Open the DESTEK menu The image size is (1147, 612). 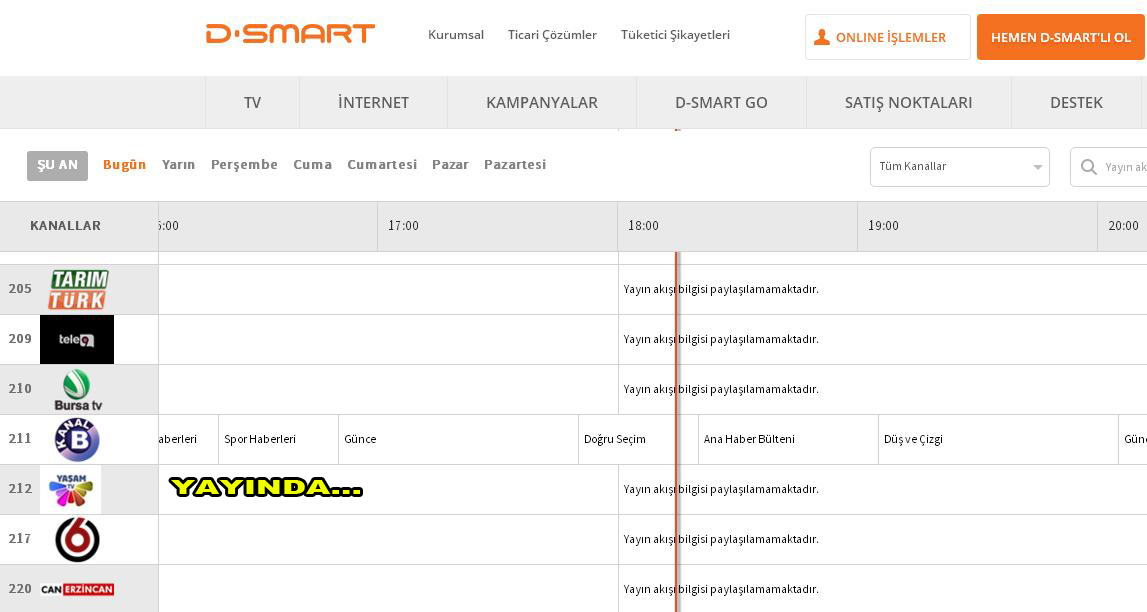coord(1076,102)
